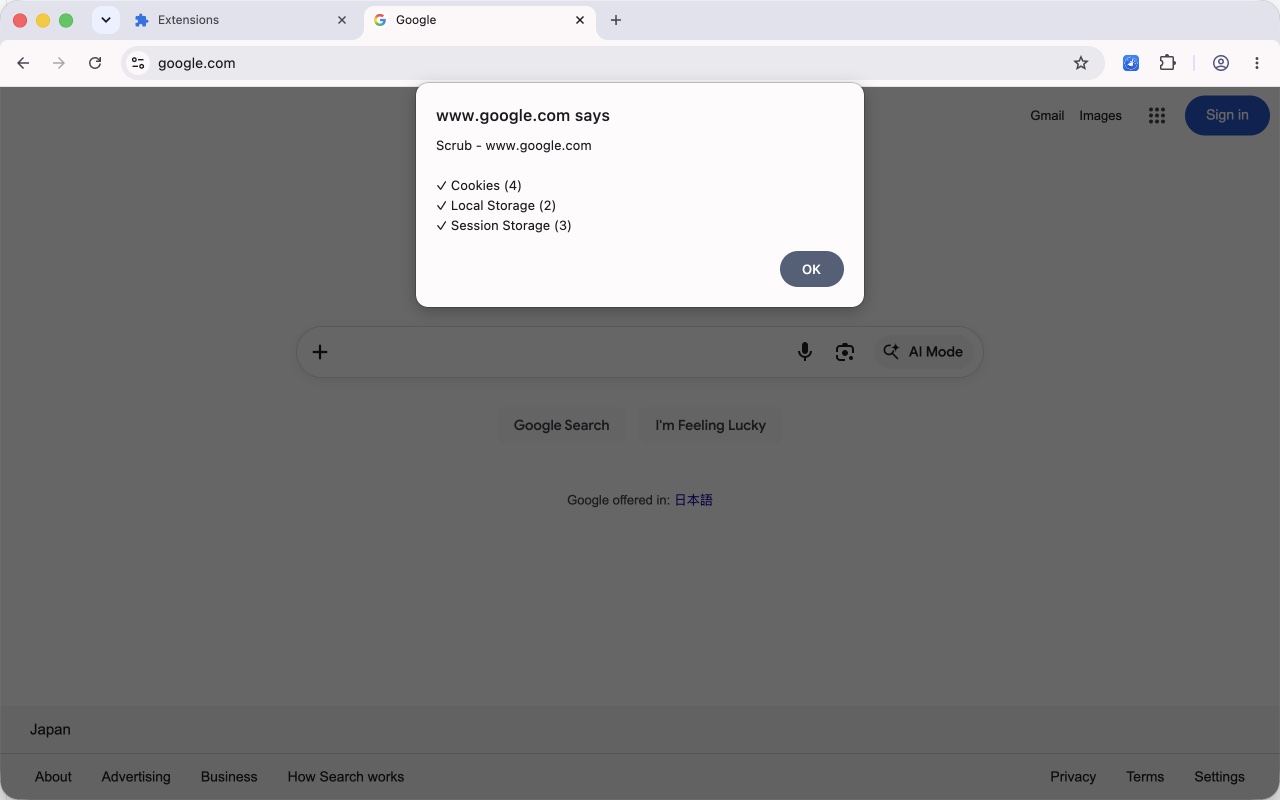This screenshot has height=800, width=1280.
Task: Click the plus icon in search box
Action: pos(320,352)
